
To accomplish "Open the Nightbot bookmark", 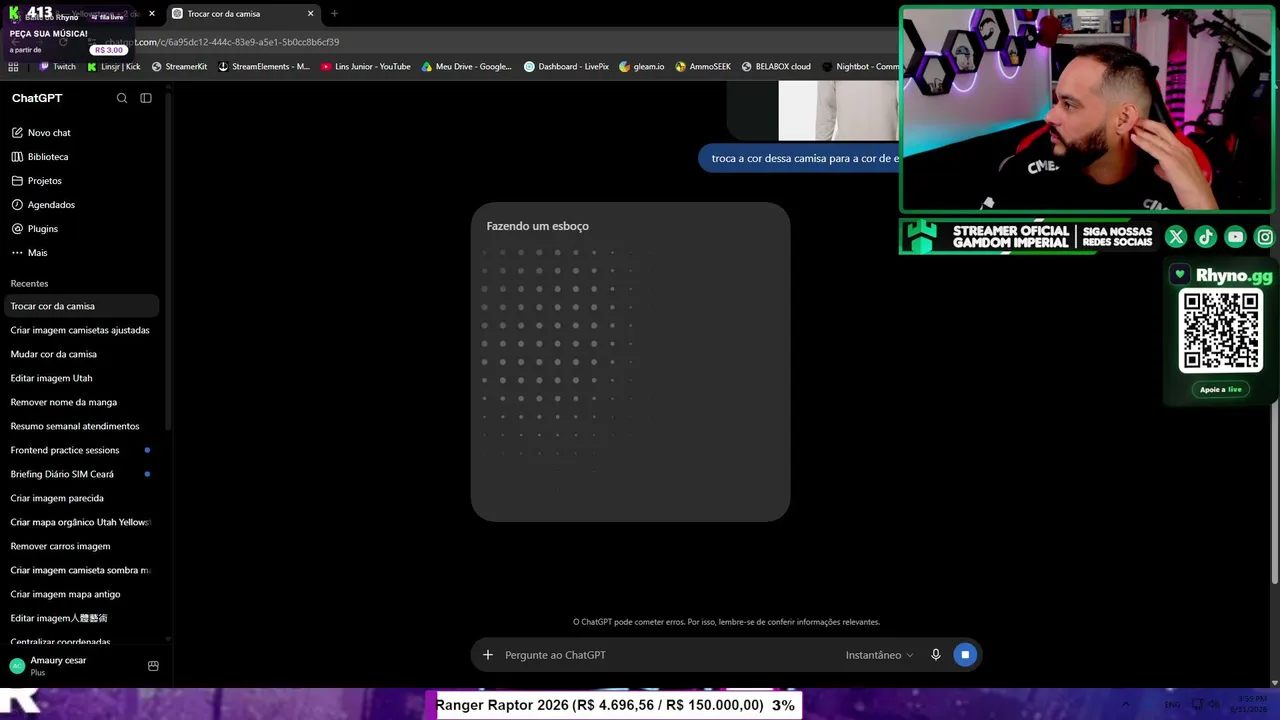I will (860, 67).
